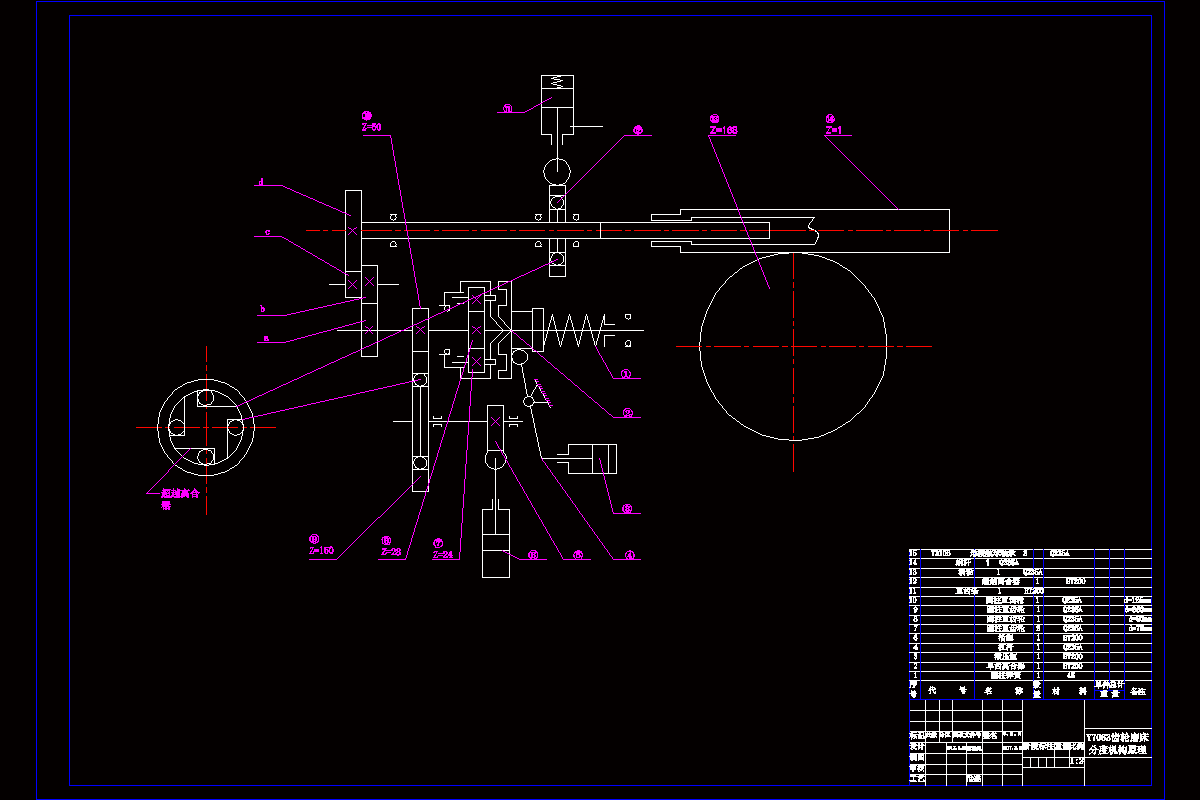Click the Z=168 gear label
The width and height of the screenshot is (1200, 800).
[x=724, y=130]
